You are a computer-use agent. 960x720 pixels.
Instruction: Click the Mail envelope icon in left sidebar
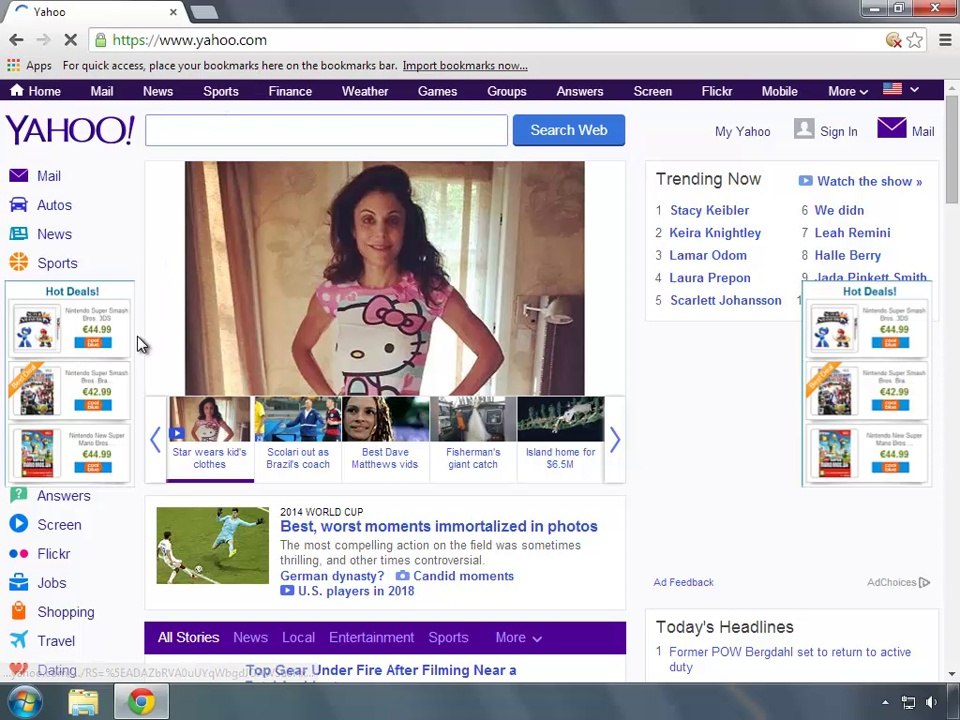18,176
